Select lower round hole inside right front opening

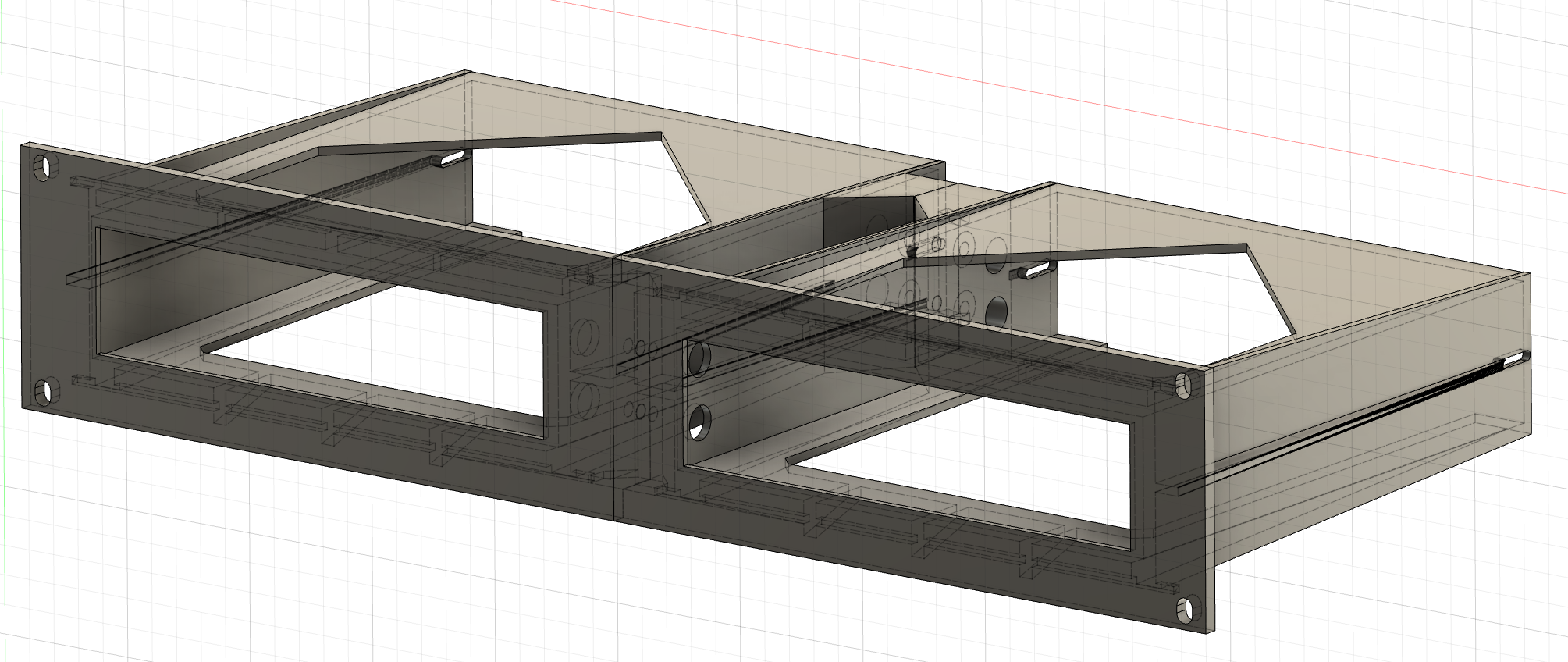(x=699, y=422)
